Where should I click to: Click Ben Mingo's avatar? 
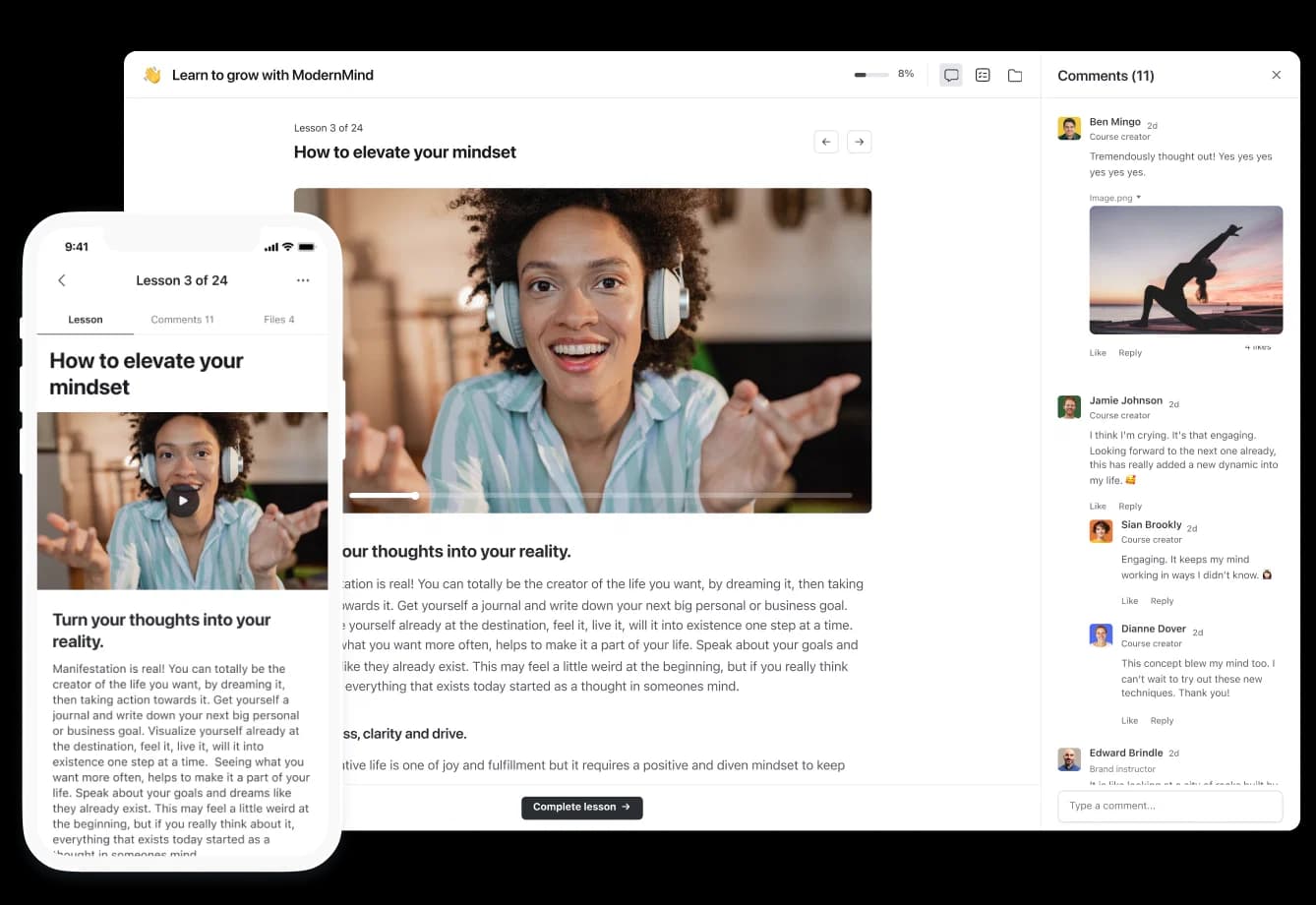pos(1069,128)
